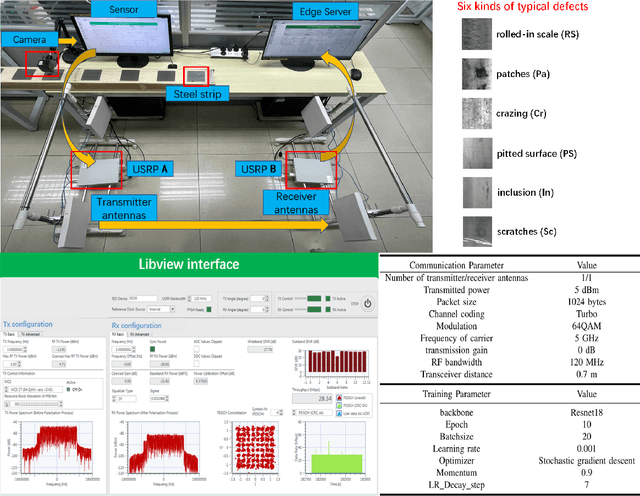
Task: Step the TX Angle degree spinner
Action: pyautogui.click(x=267, y=298)
